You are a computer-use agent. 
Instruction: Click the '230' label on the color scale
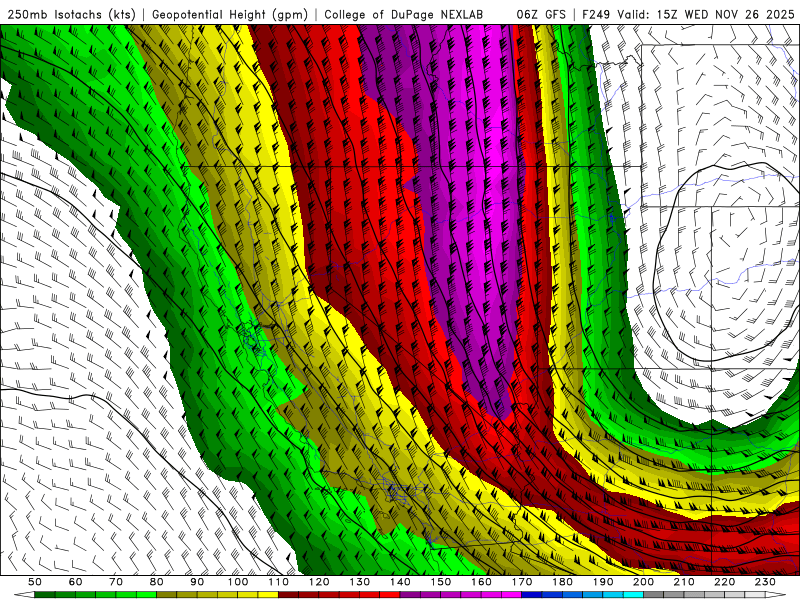tap(765, 582)
